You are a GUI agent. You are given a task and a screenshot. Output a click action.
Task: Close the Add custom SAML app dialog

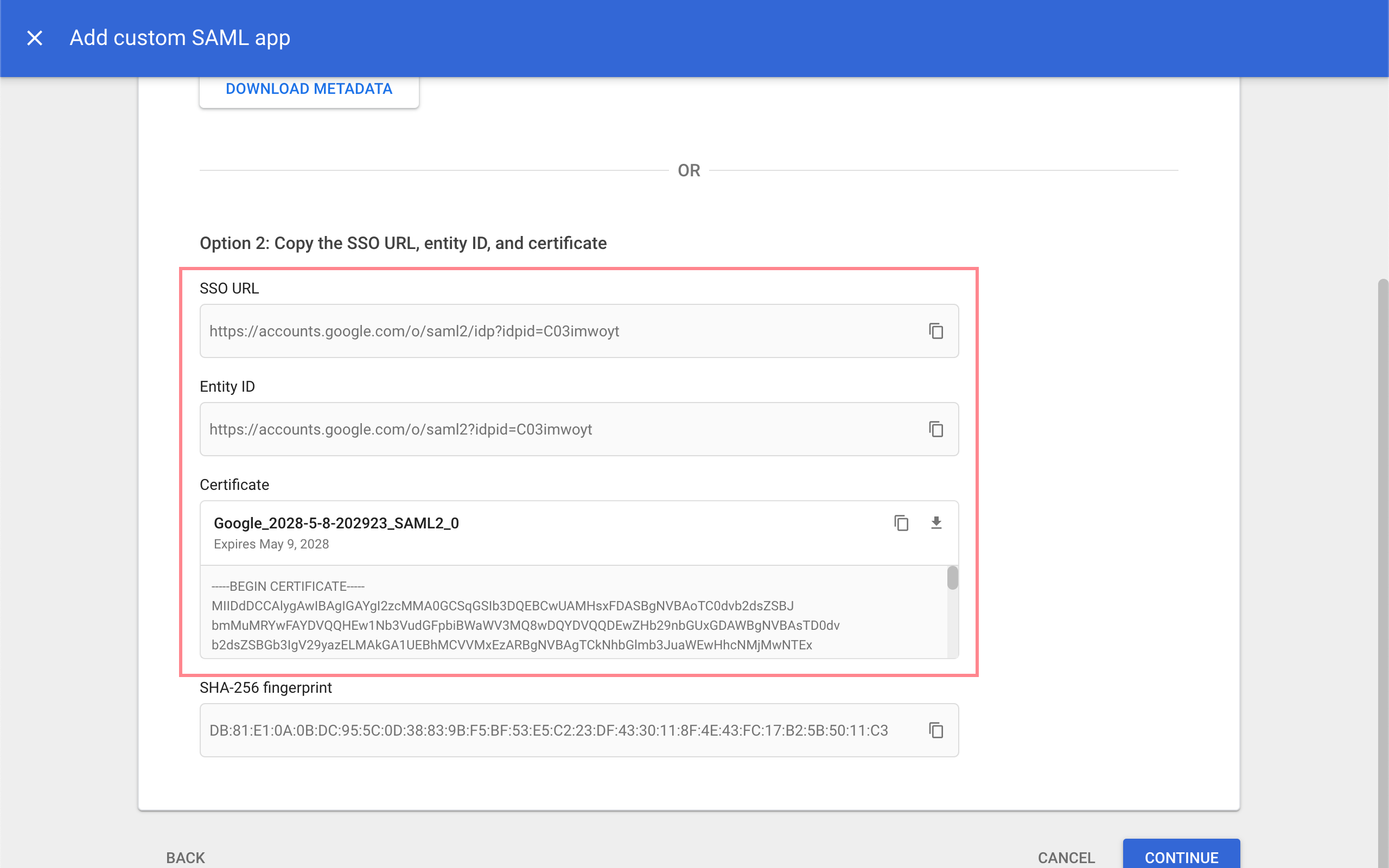click(x=35, y=38)
